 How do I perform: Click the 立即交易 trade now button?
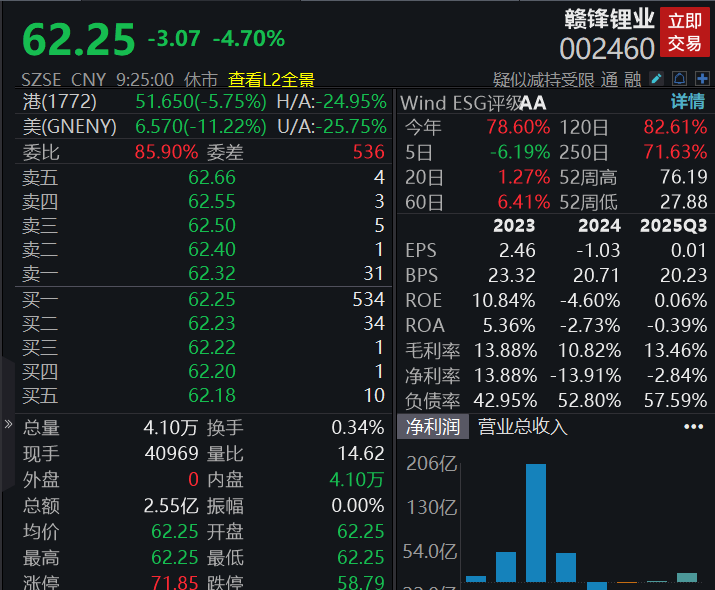click(x=685, y=32)
